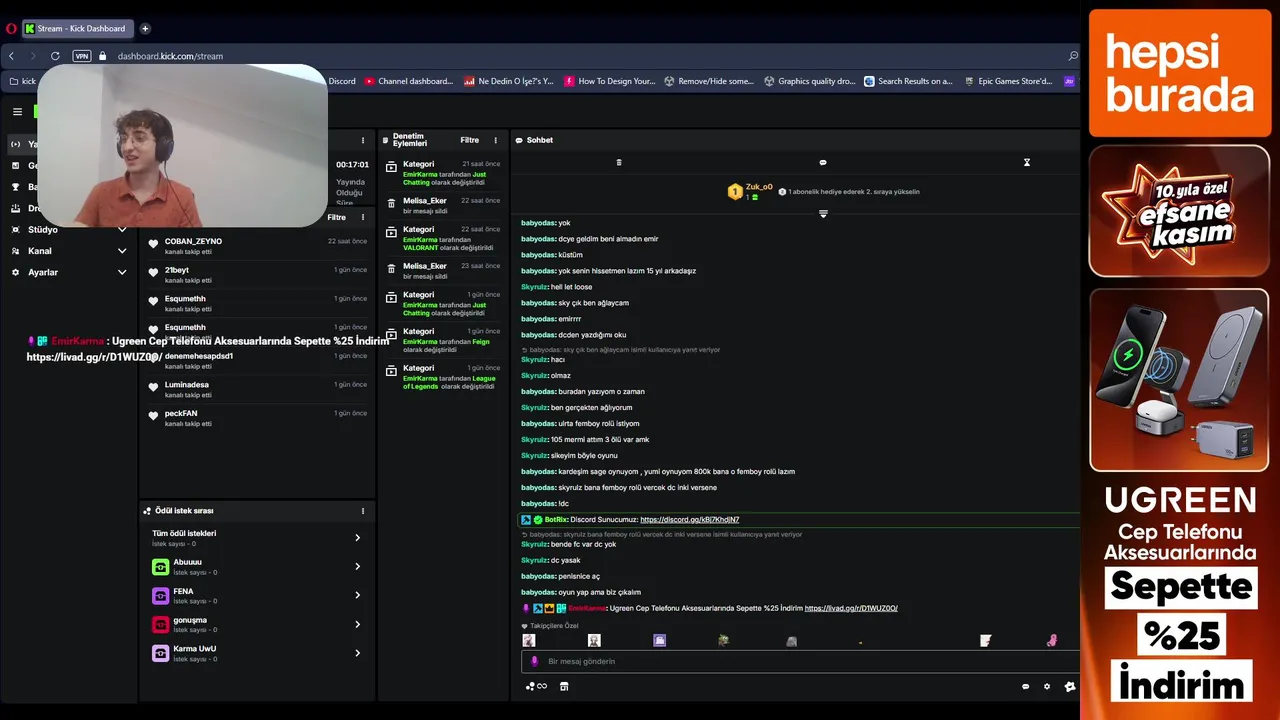Click Kategori icon for League of Legends change

(391, 371)
